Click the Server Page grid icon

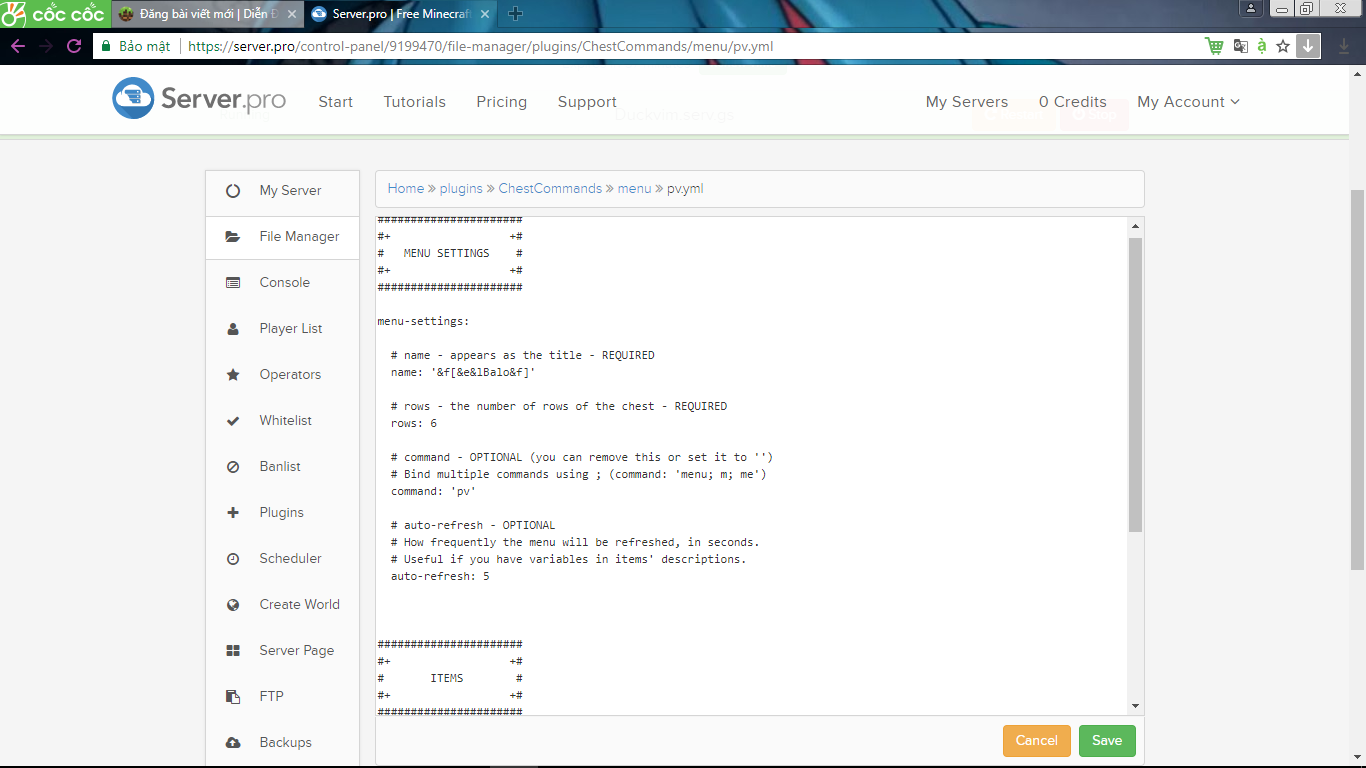tap(233, 651)
